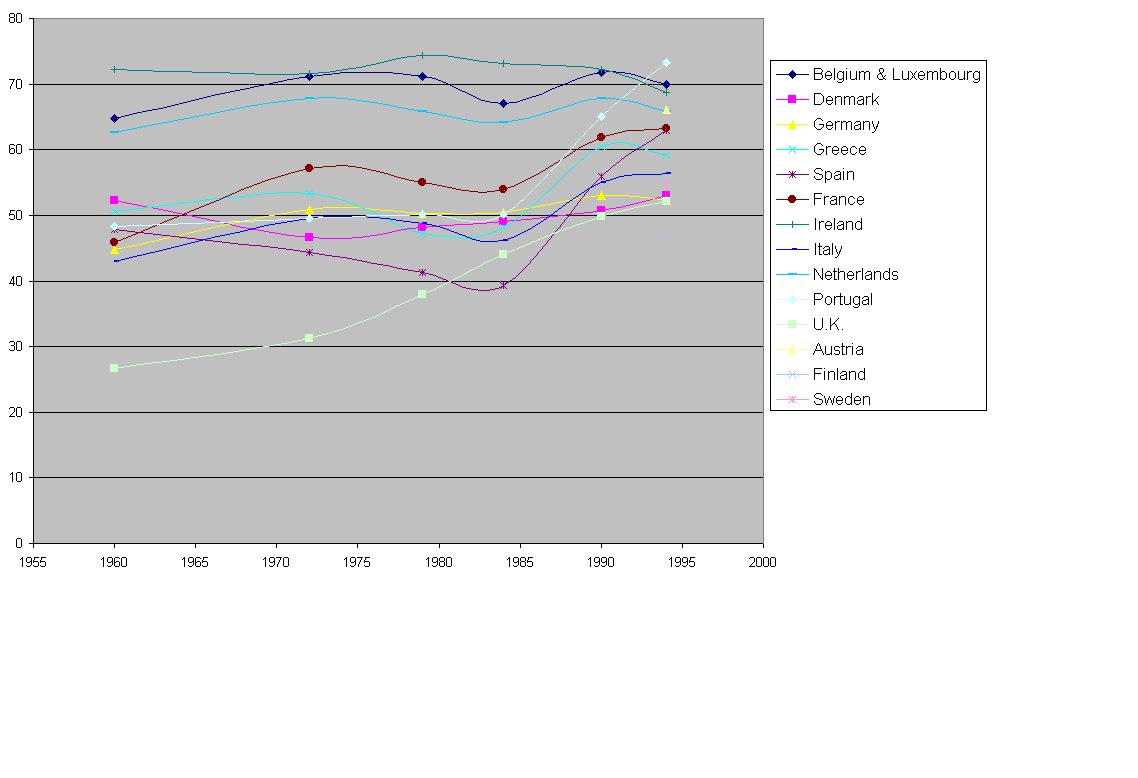Click the pale green square key beside U.K.
1138x778 pixels.
(x=793, y=324)
